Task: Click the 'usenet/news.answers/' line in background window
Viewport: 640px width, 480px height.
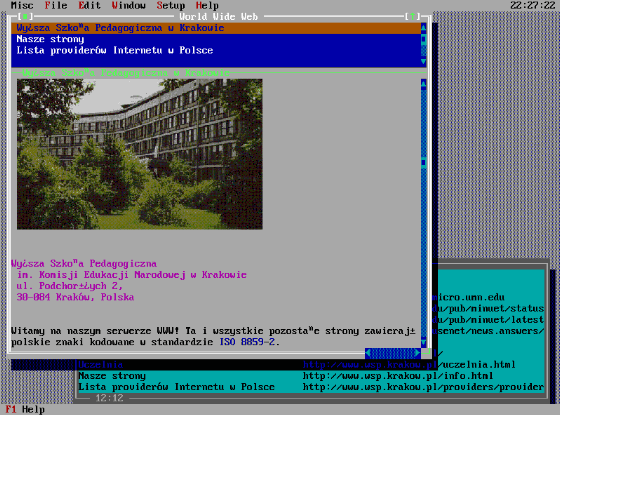Action: (x=488, y=331)
